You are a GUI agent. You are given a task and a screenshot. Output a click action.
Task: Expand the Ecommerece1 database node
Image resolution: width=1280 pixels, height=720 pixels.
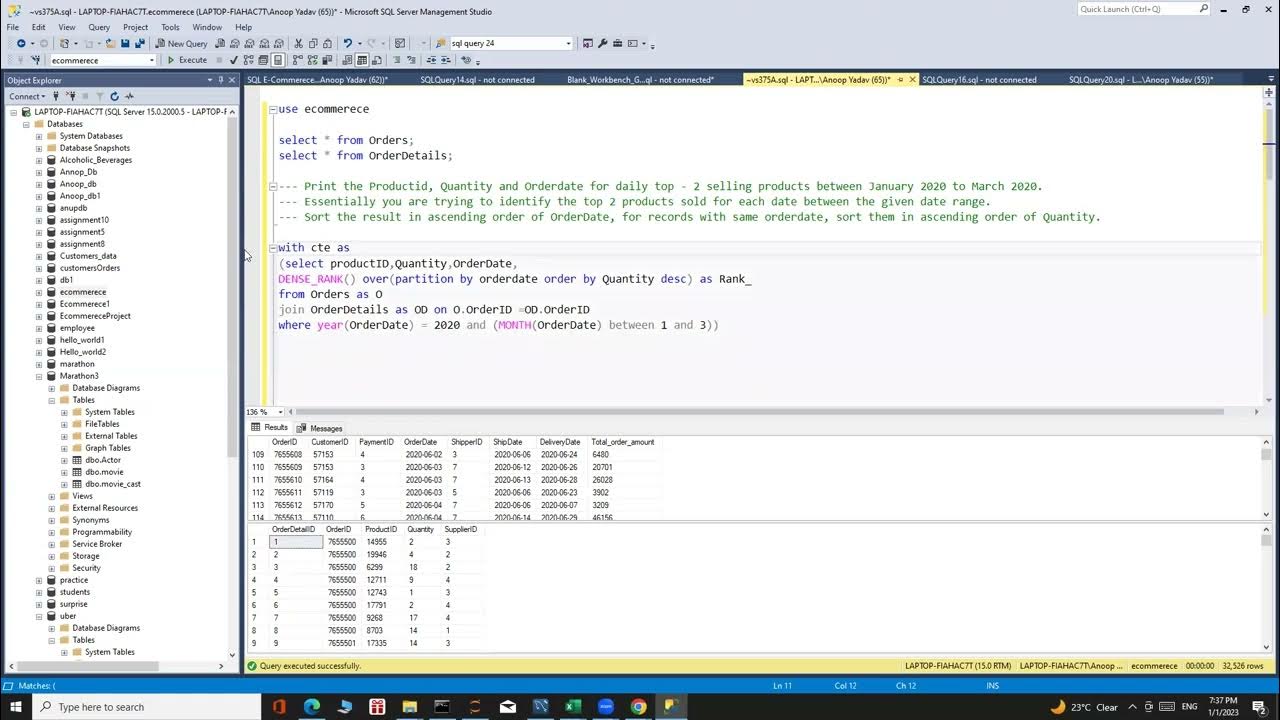[39, 304]
